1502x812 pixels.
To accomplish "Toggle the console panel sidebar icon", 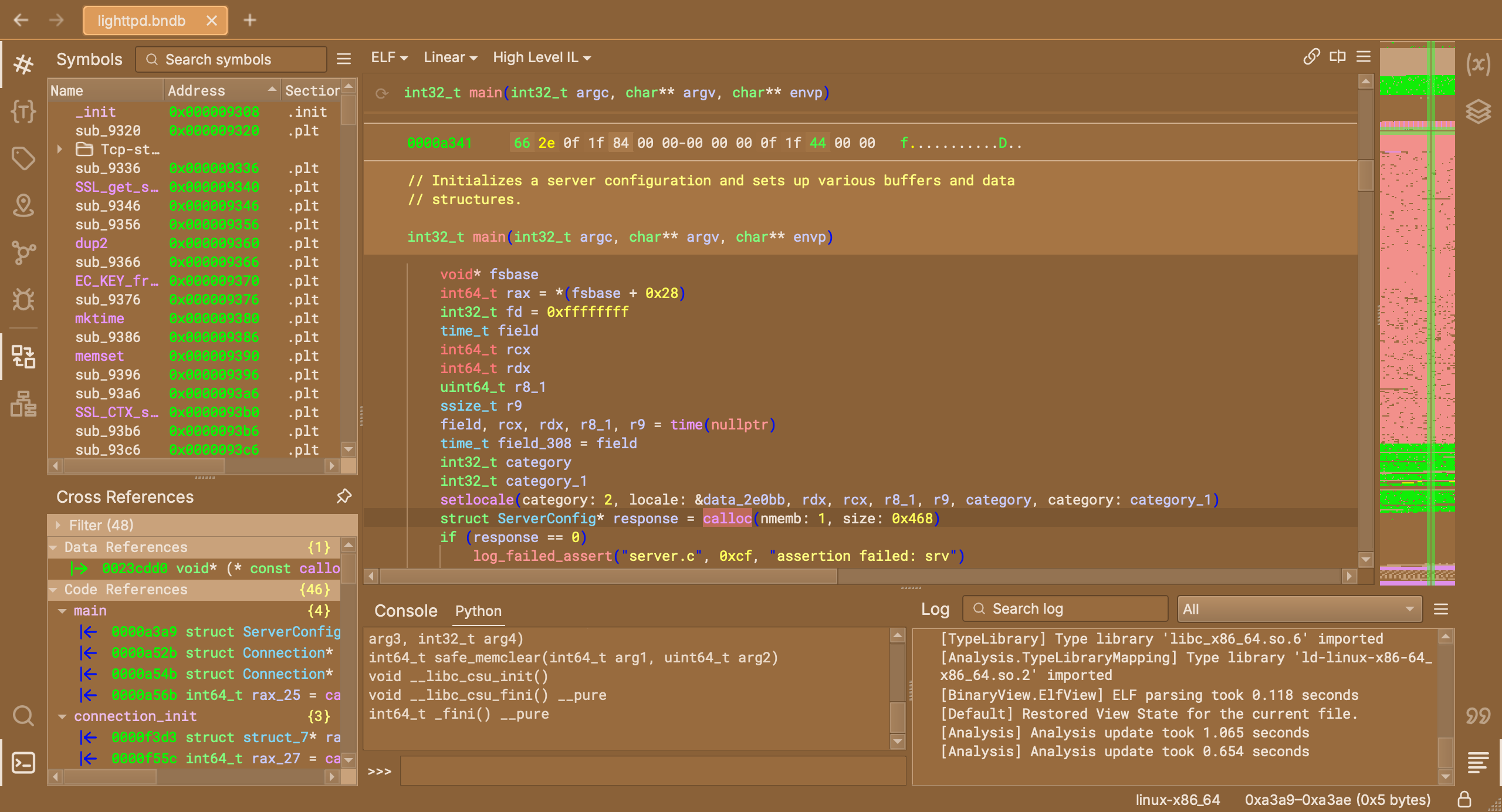I will pos(23,762).
